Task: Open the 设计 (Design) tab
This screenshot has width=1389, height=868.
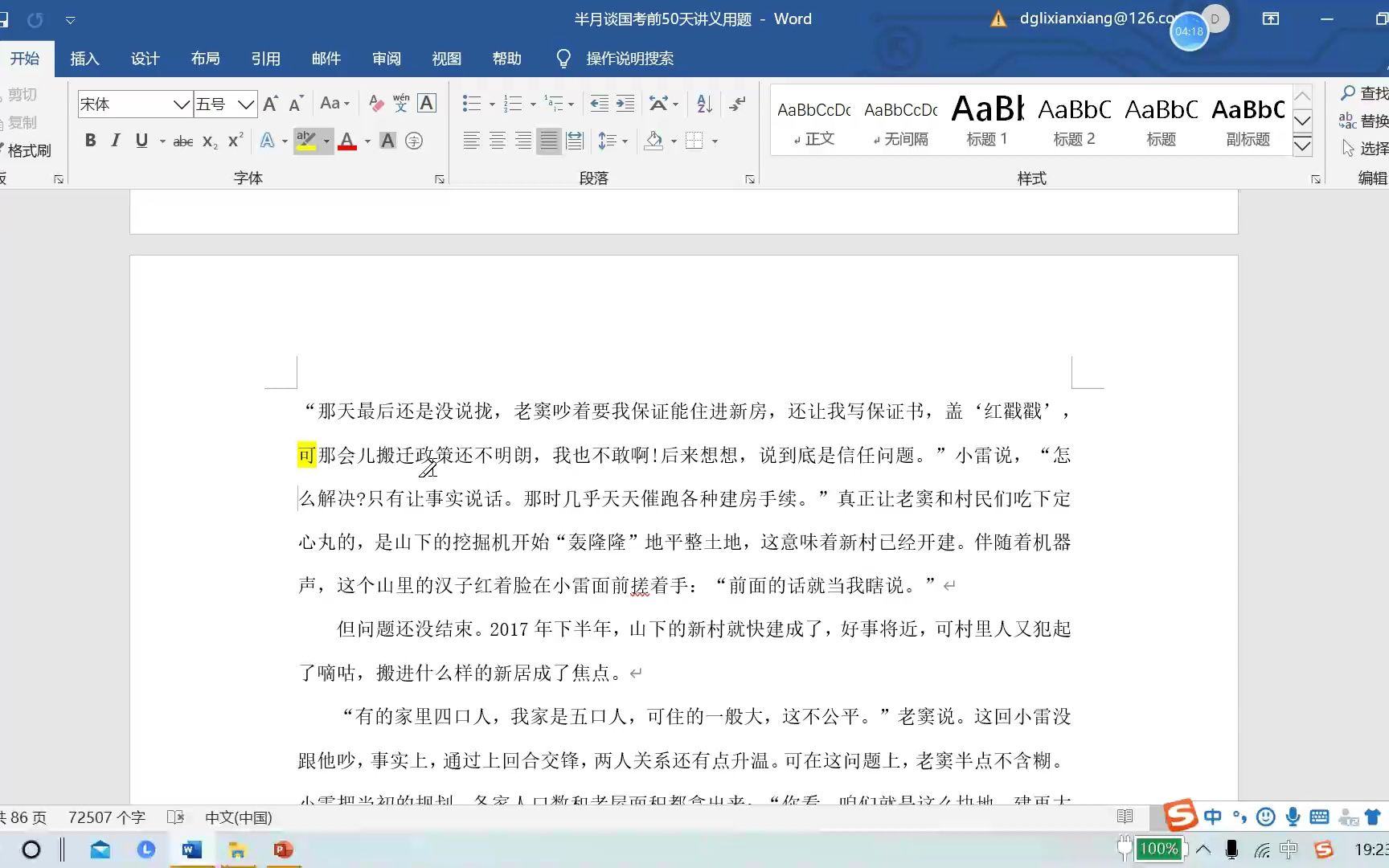Action: point(145,59)
